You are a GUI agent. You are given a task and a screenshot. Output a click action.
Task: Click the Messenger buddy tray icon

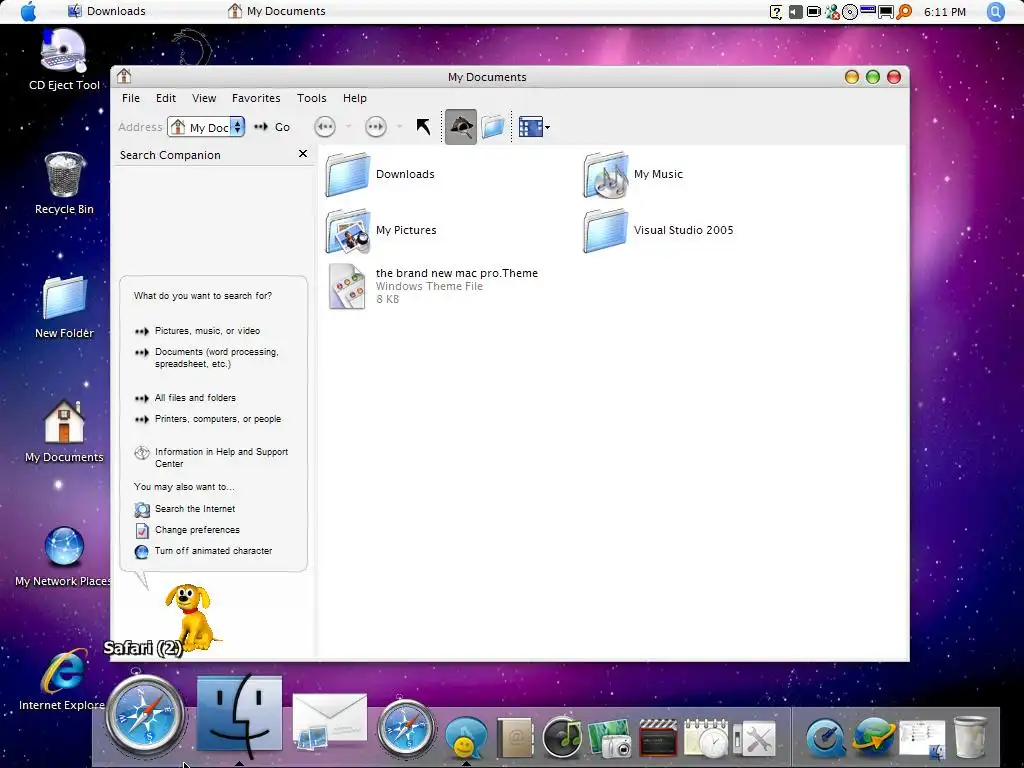coord(832,12)
